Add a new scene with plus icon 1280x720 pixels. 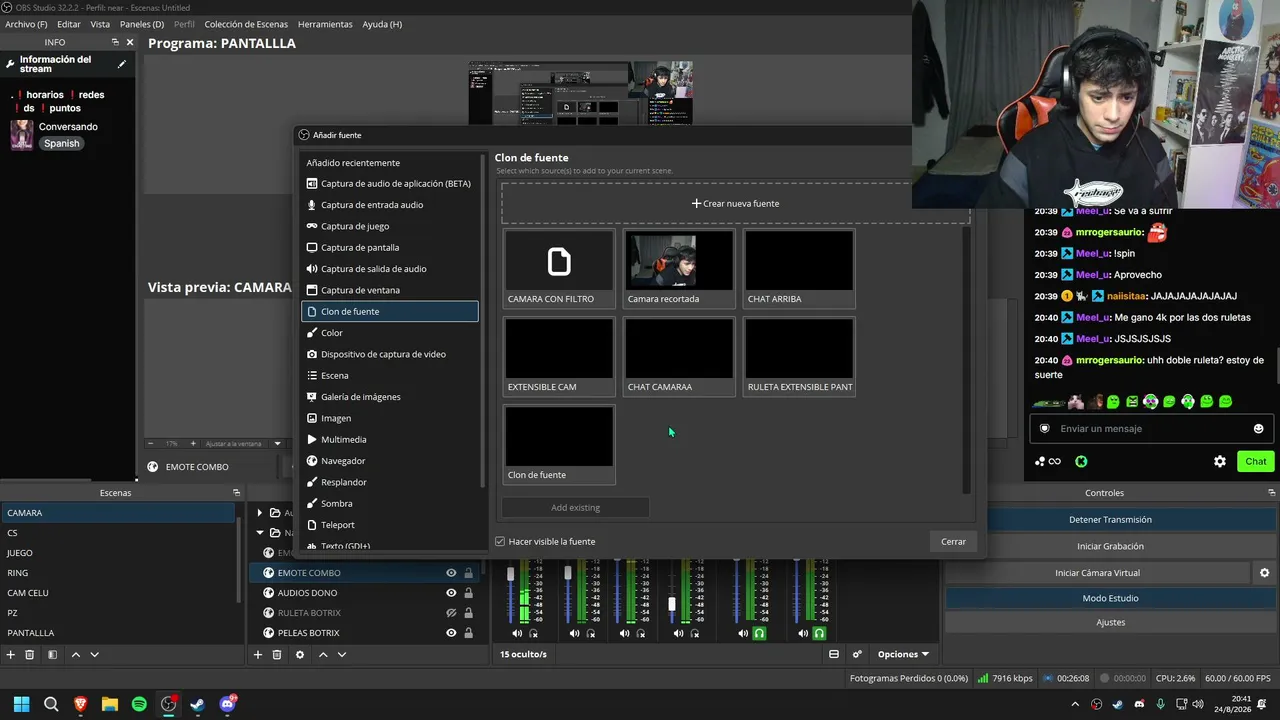[11, 655]
